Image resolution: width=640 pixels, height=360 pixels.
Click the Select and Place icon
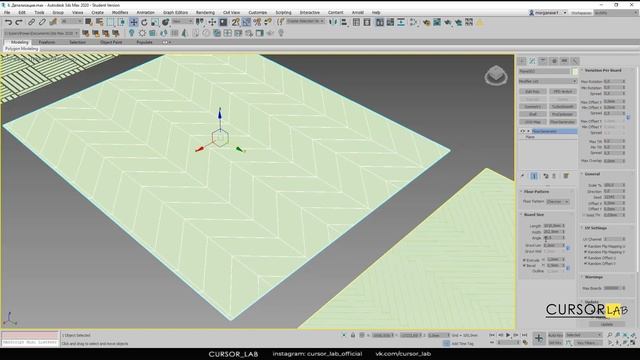pyautogui.click(x=165, y=22)
